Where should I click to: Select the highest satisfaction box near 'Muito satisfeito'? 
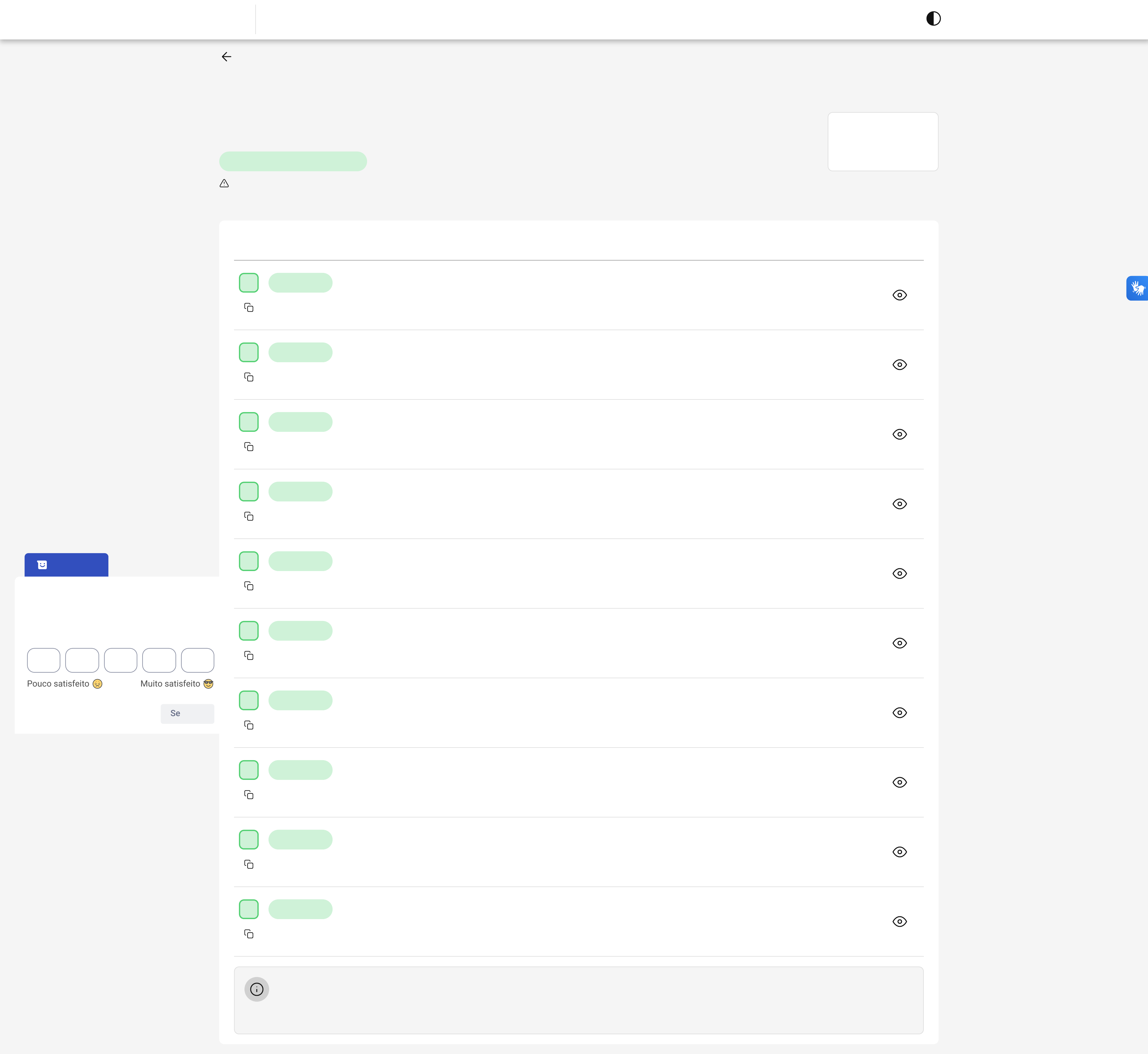point(197,660)
